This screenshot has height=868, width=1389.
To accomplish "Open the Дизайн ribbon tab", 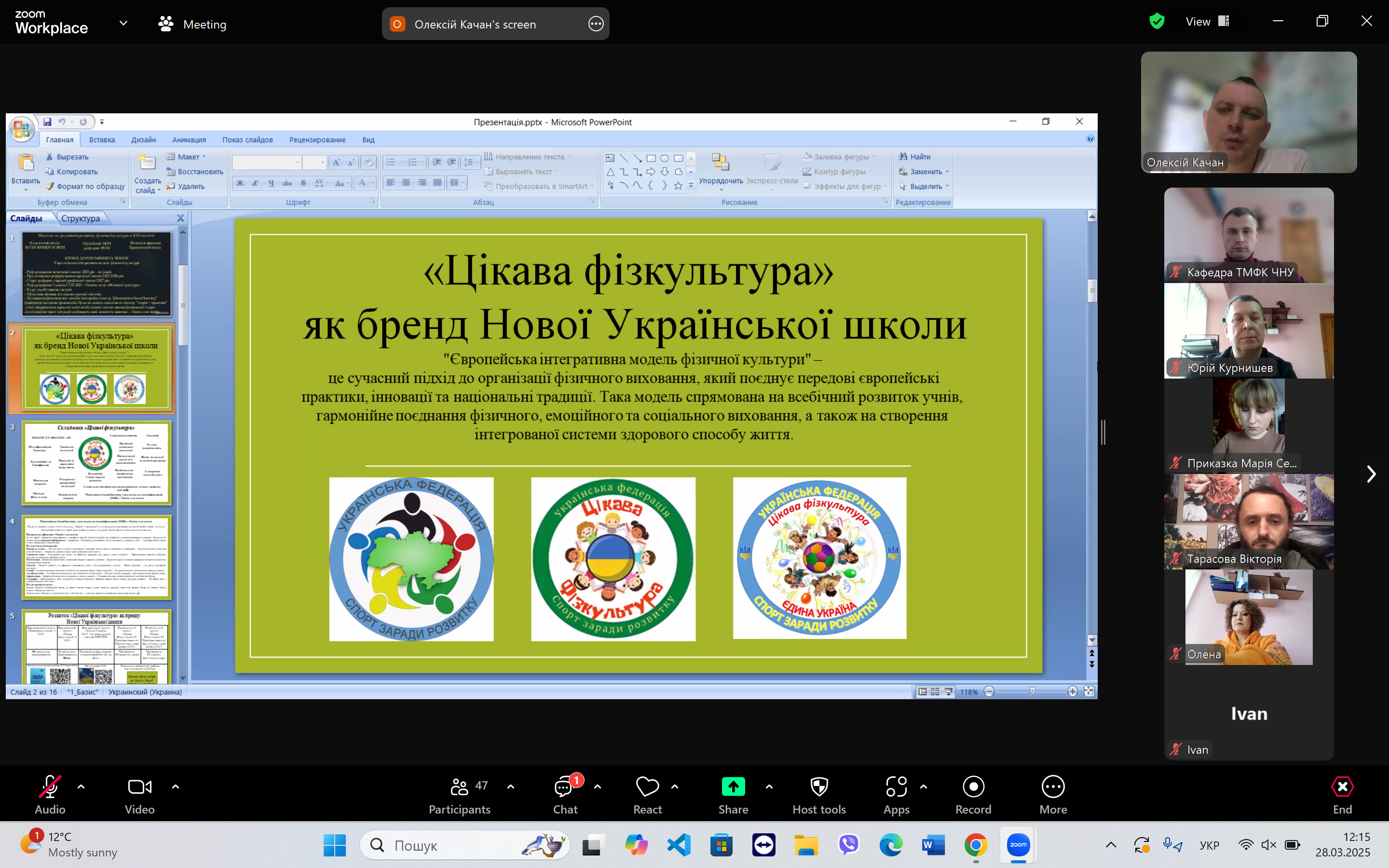I will (x=144, y=139).
